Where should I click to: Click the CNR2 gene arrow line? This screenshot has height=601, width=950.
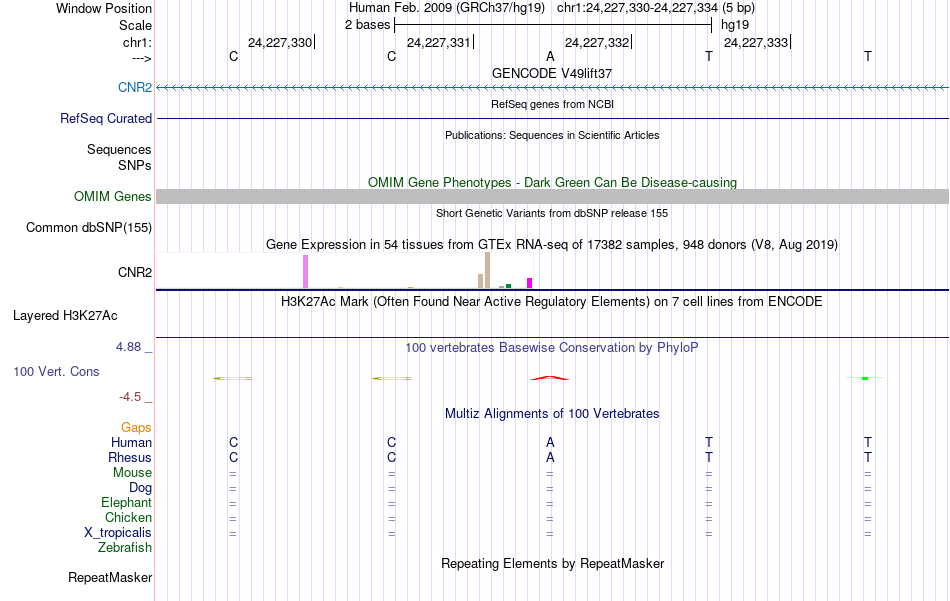tap(552, 88)
